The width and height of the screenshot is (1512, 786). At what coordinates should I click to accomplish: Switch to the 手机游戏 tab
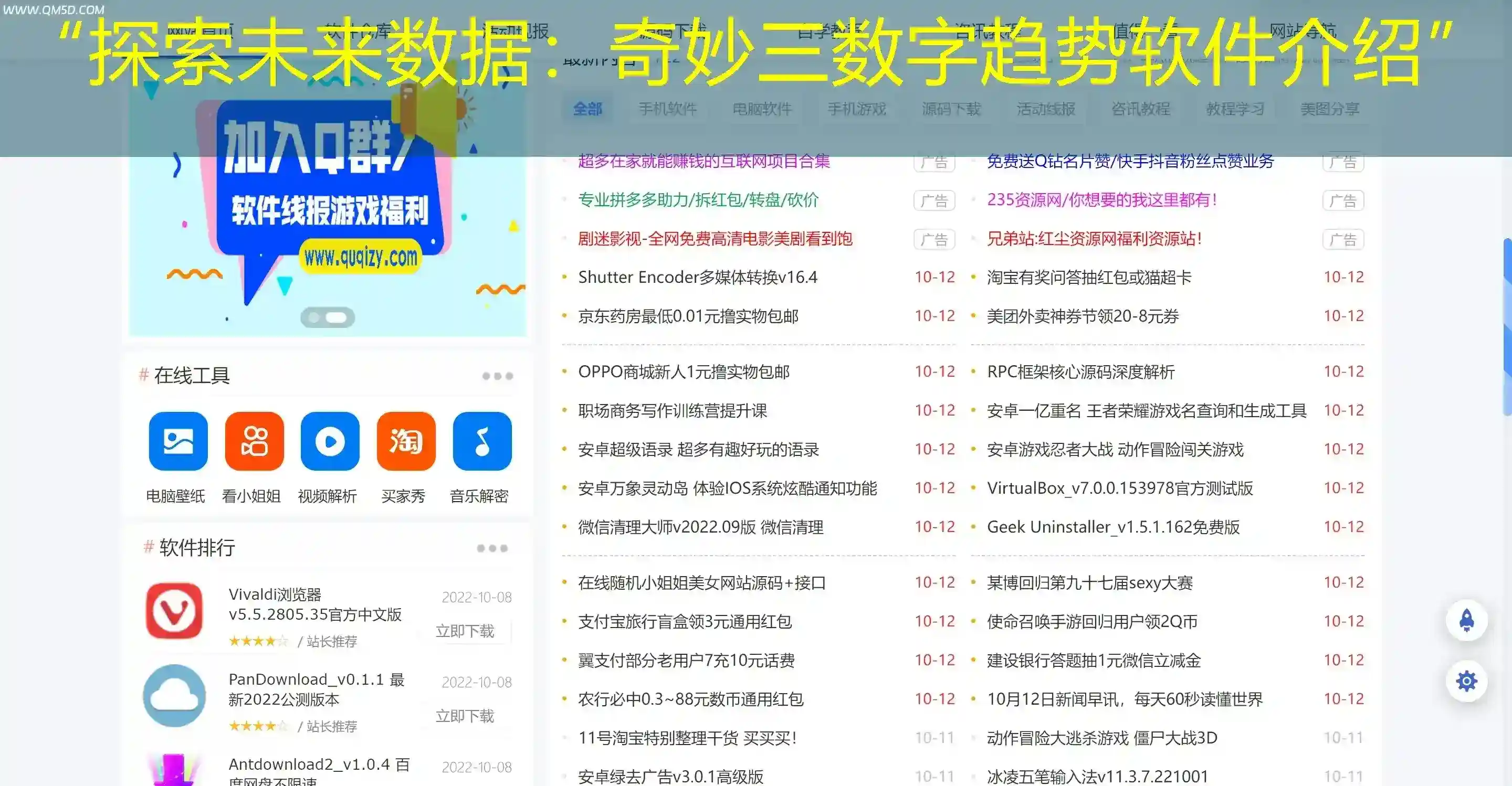[x=857, y=109]
